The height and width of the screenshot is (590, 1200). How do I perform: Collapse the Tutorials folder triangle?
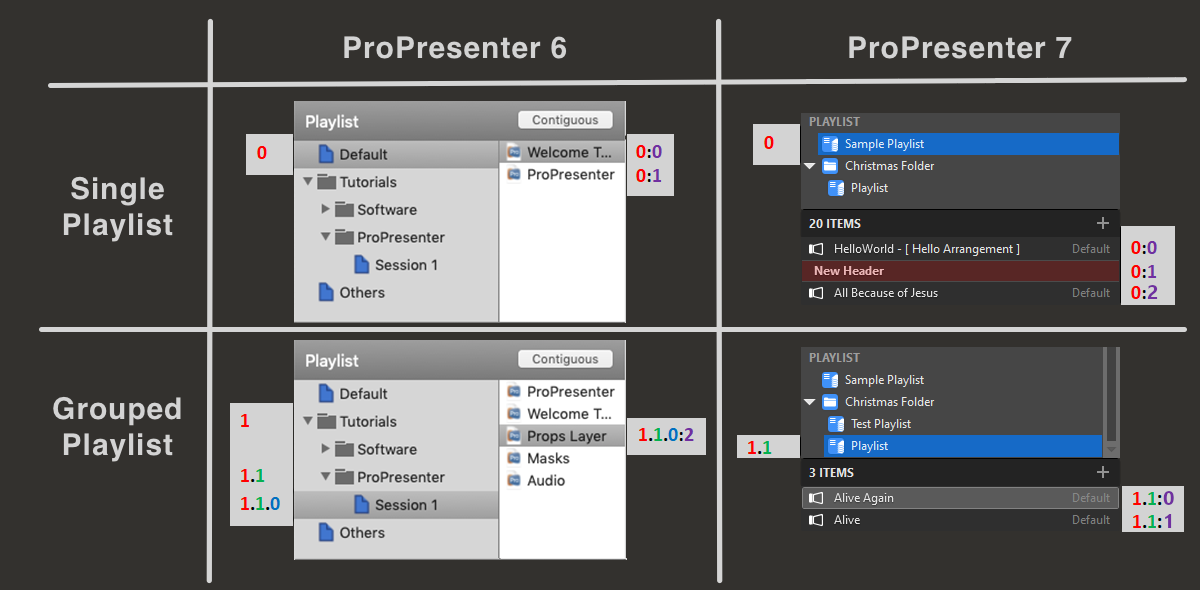309,181
